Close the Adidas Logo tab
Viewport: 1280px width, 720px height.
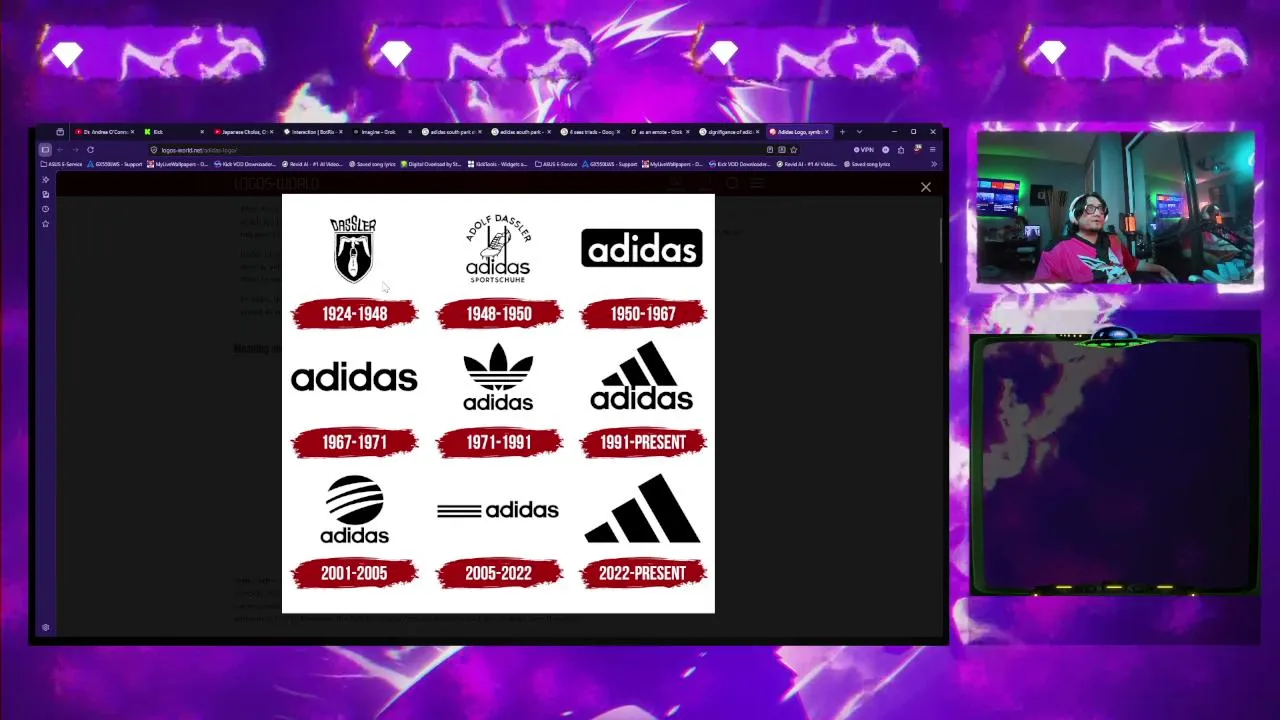826,132
